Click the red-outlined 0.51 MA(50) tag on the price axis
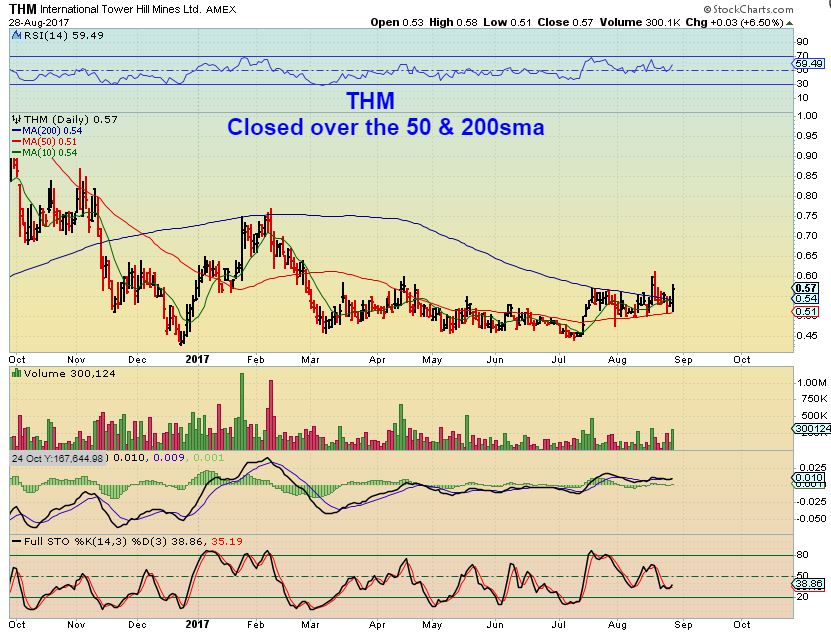Viewport: 831px width, 634px height. [x=806, y=312]
